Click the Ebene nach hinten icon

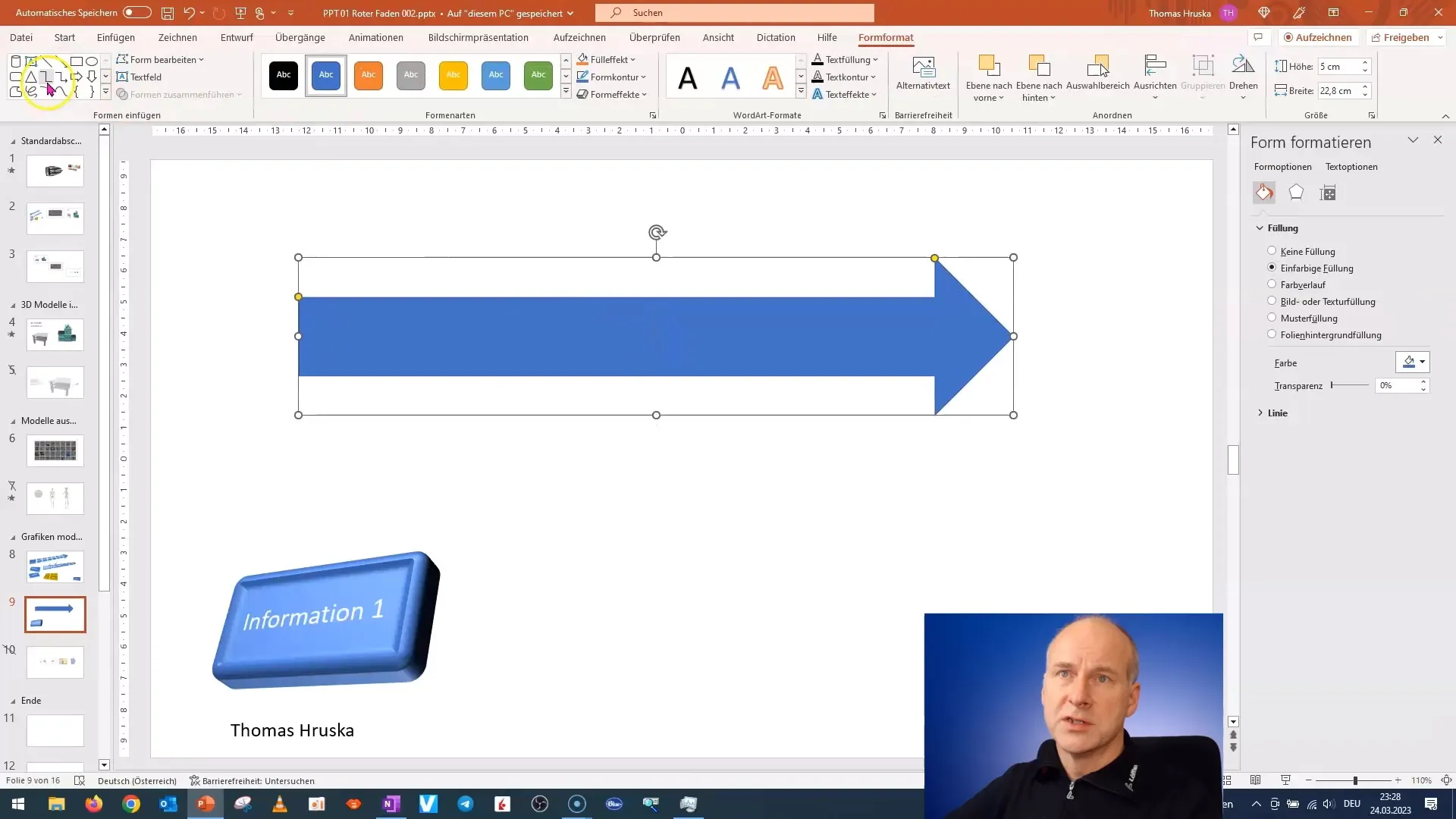[1038, 76]
